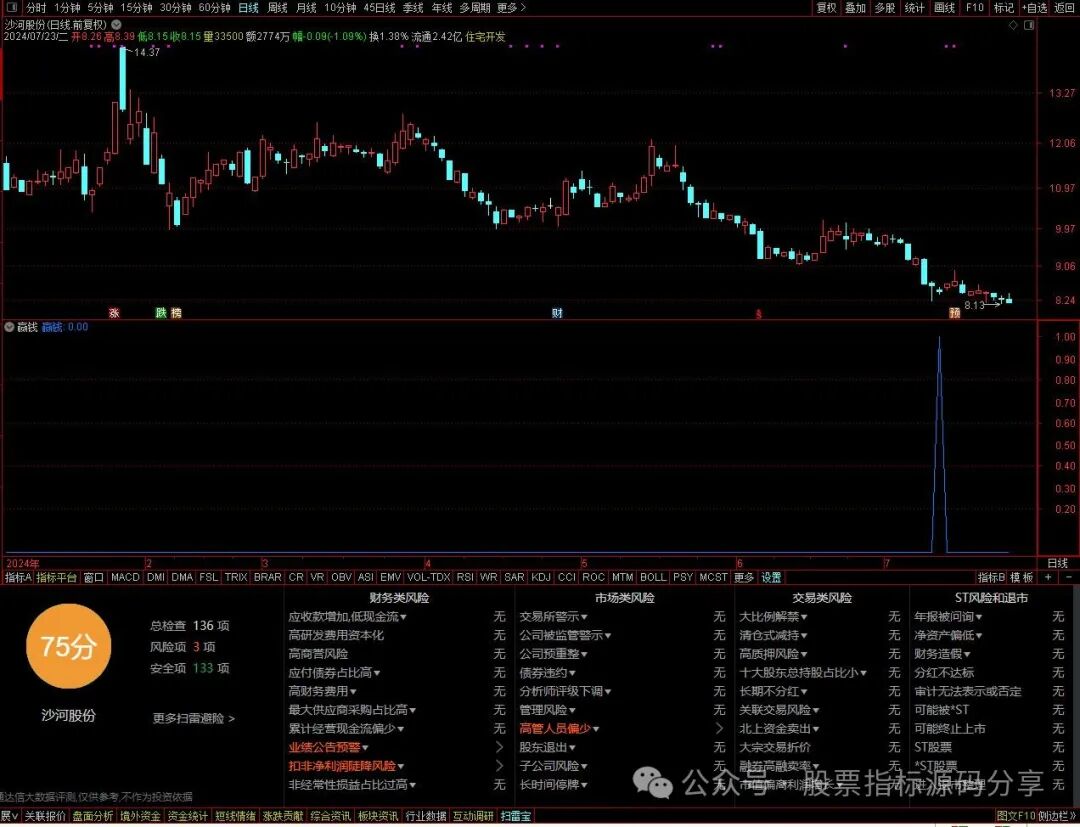
Task: Switch to 60分钟 period
Action: point(214,8)
